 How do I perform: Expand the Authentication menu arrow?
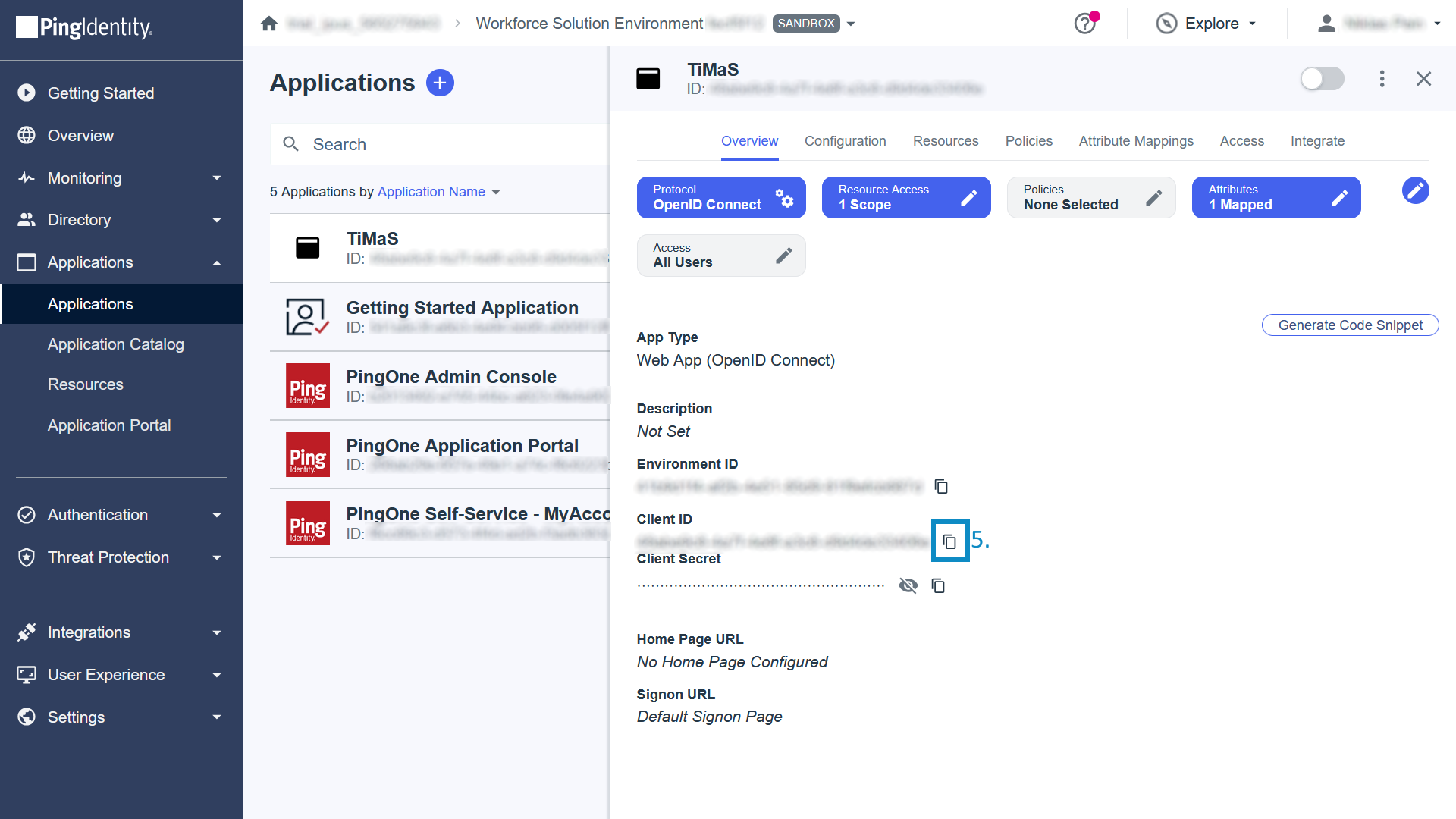[x=217, y=515]
